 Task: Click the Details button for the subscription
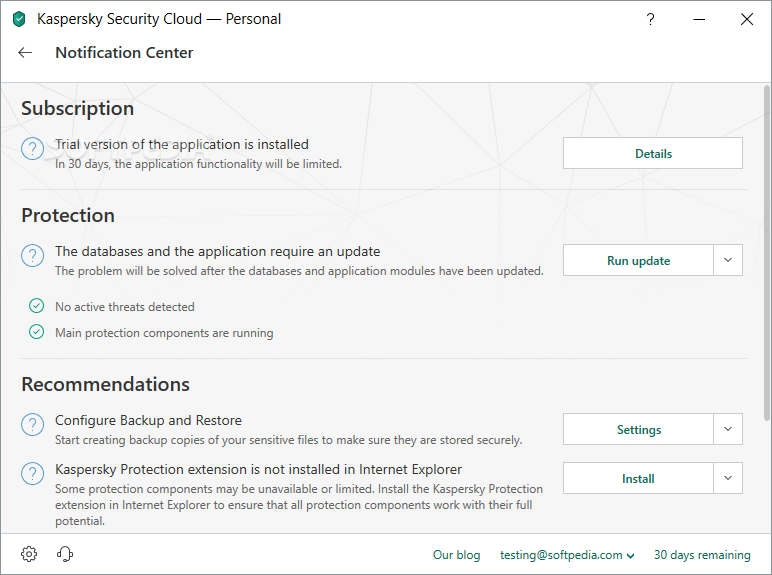point(653,153)
